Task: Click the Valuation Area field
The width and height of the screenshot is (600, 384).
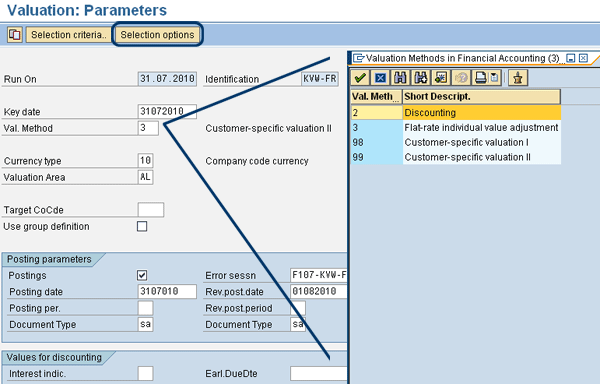Action: [x=145, y=177]
